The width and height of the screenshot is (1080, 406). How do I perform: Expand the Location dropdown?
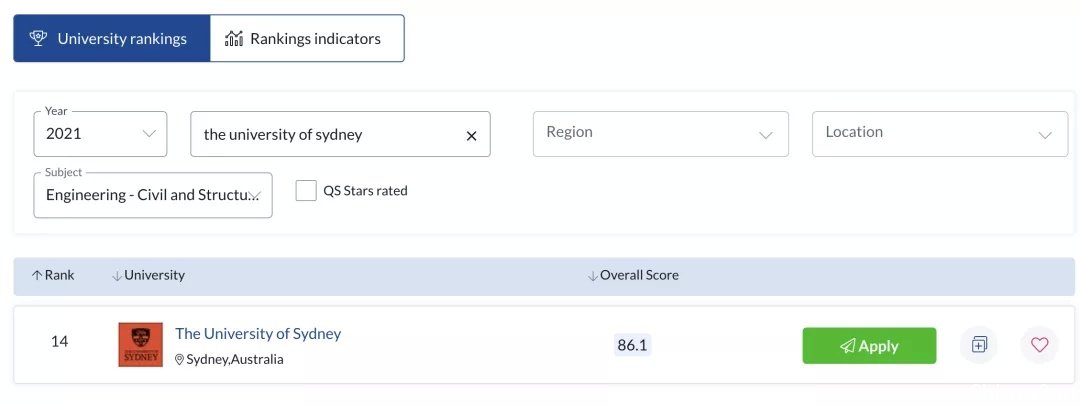tap(940, 134)
